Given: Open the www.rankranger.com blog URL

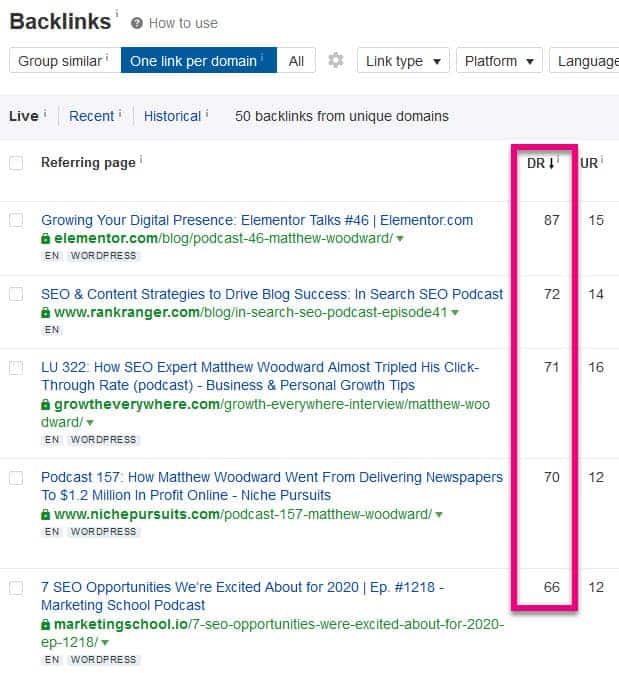Looking at the screenshot, I should pos(251,312).
